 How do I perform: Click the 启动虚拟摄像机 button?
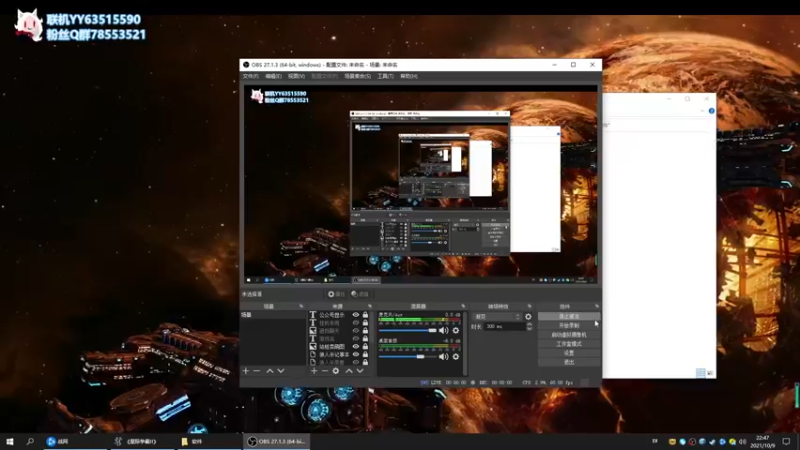[x=569, y=335]
